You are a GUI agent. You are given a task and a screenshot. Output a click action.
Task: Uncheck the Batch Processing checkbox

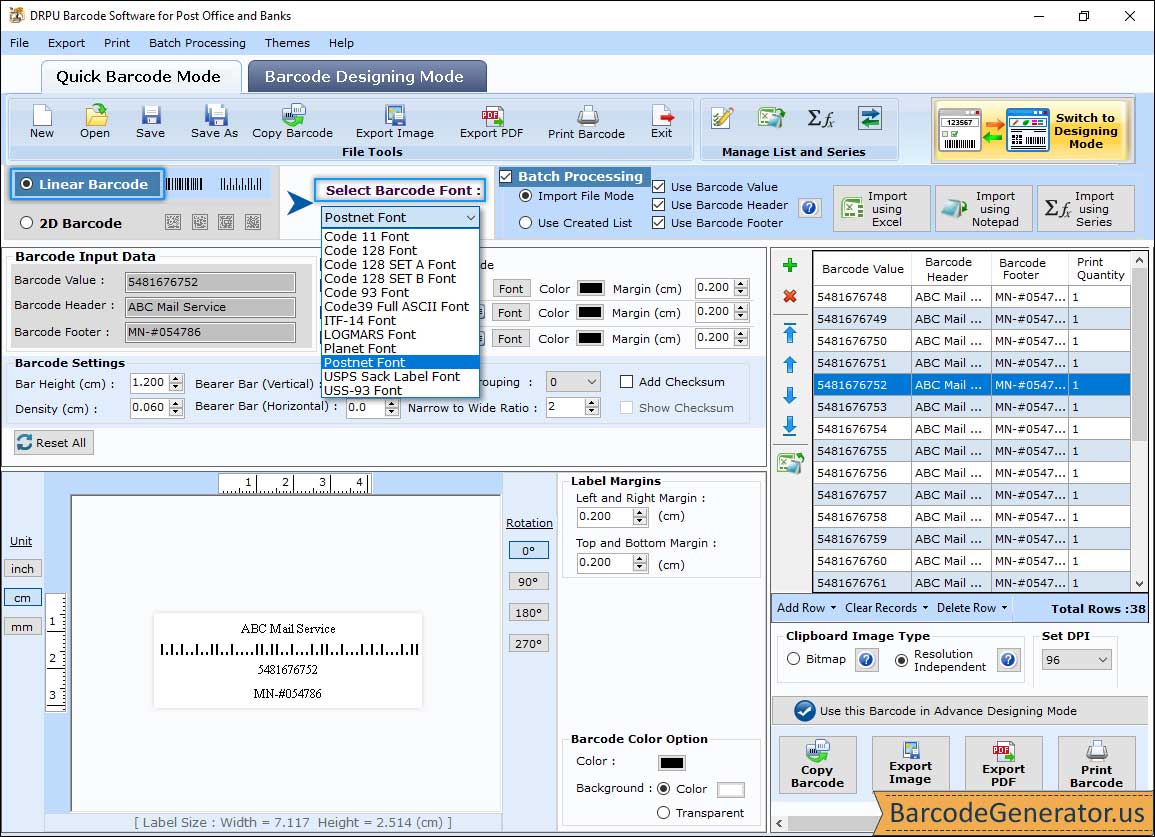[505, 176]
